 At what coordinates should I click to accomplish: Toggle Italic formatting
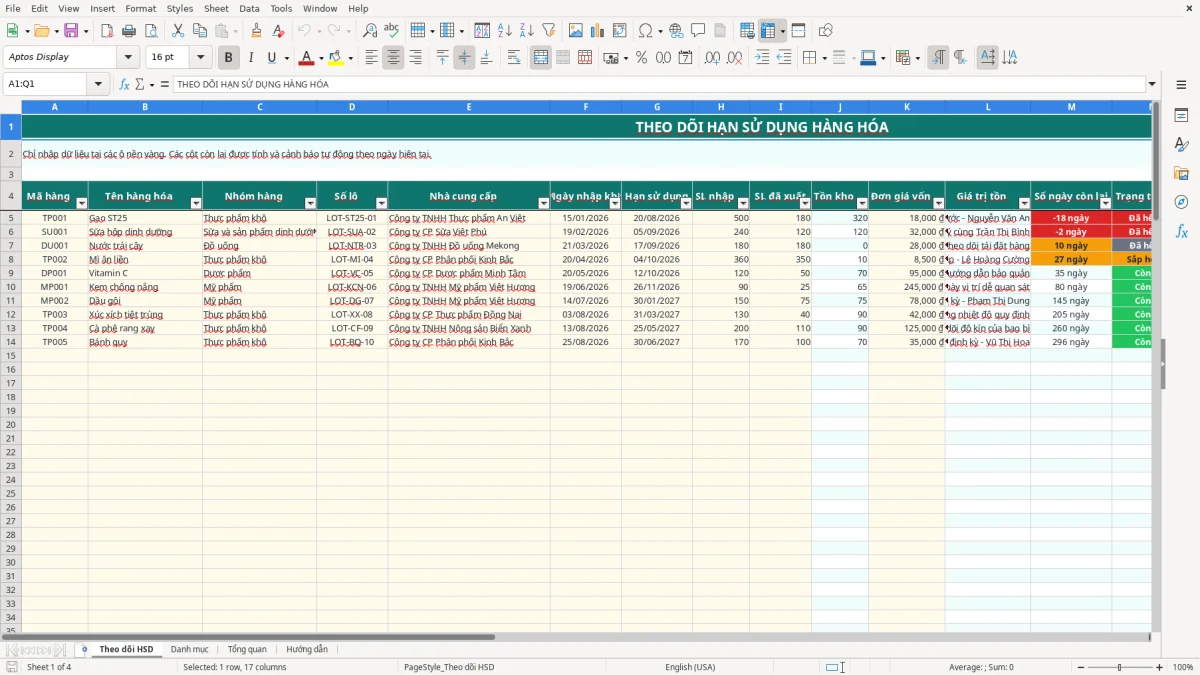click(x=251, y=58)
